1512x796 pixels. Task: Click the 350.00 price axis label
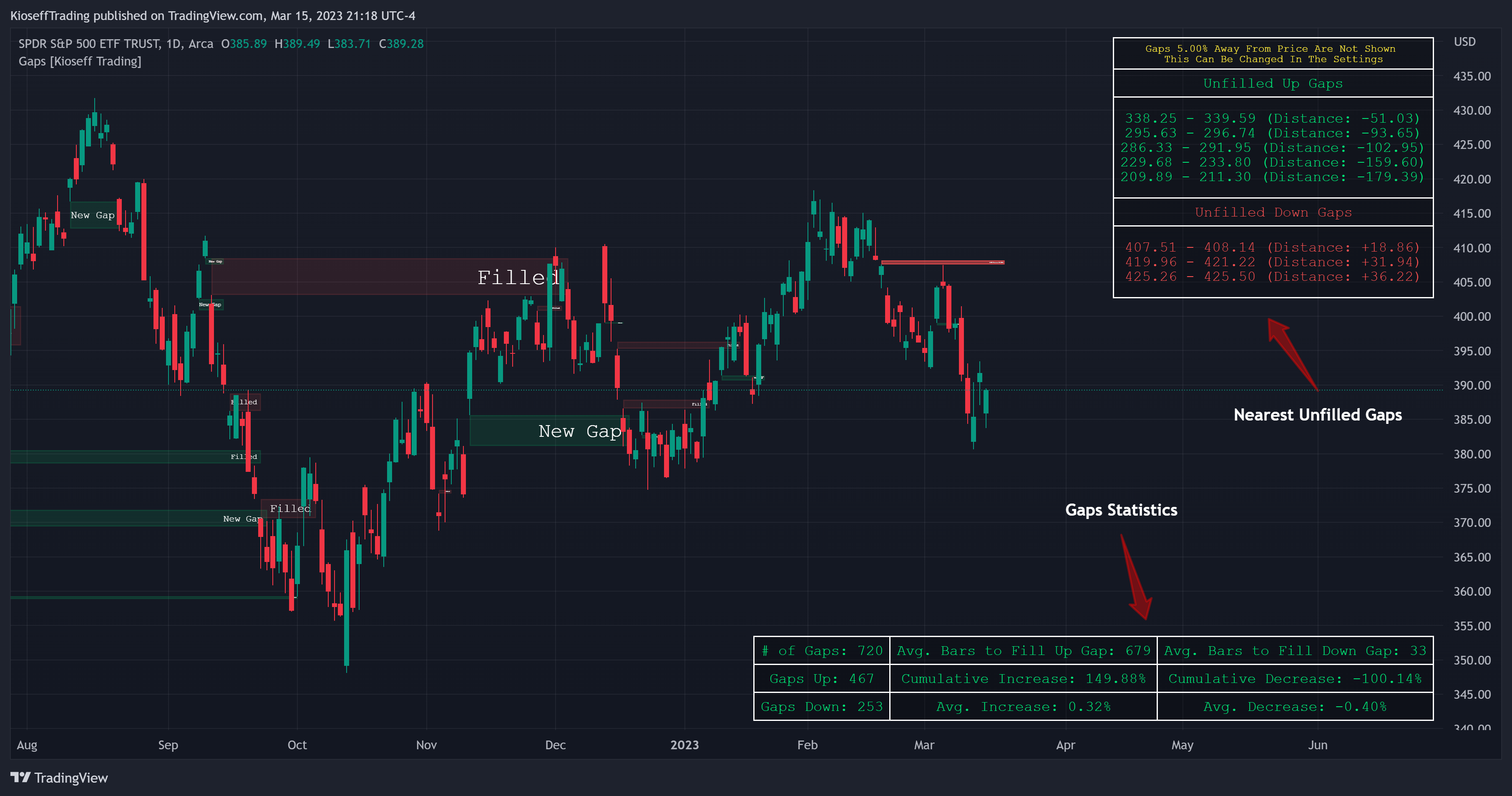click(1472, 660)
